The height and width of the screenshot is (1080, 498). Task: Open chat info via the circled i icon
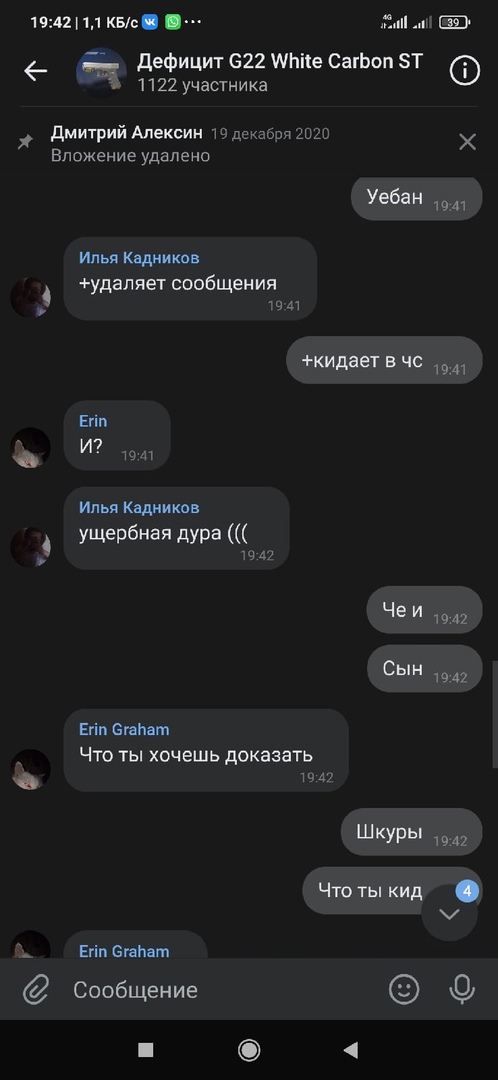tap(464, 70)
